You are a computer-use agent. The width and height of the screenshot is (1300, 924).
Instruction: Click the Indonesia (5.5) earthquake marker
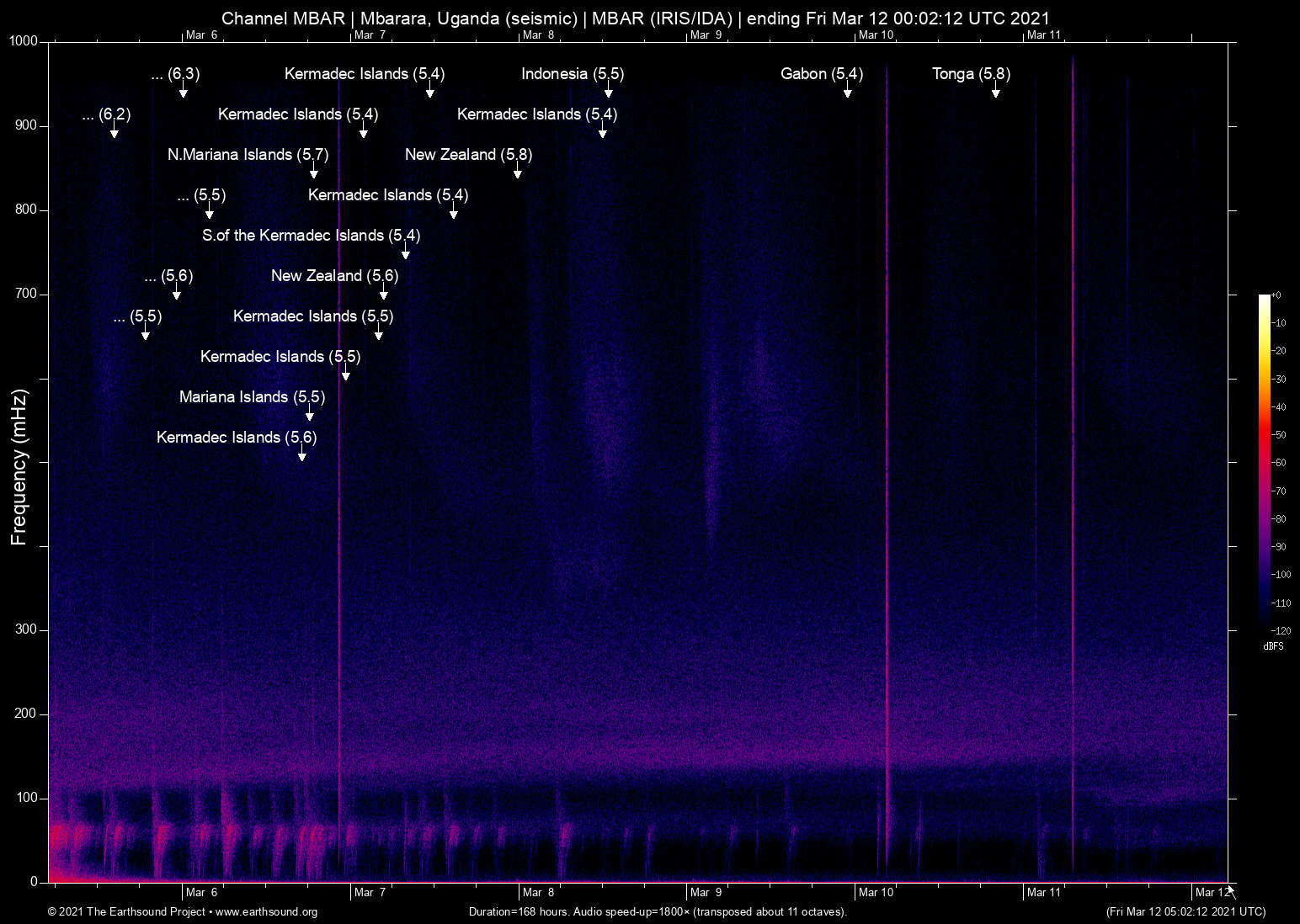(x=573, y=74)
